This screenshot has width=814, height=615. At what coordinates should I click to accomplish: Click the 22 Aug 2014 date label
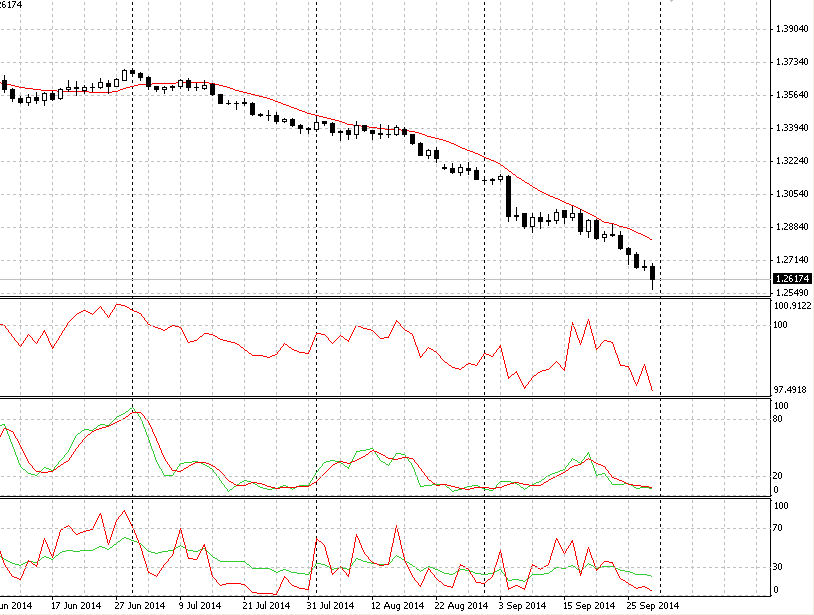[461, 606]
